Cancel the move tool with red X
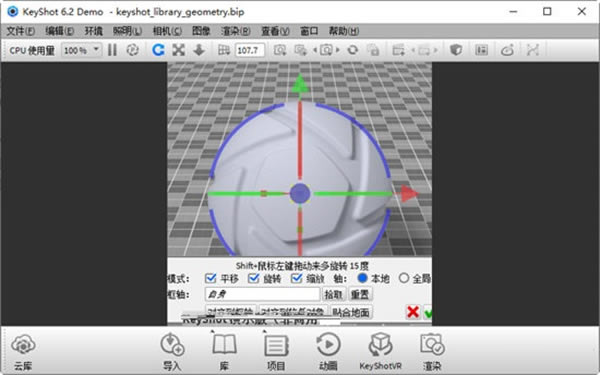This screenshot has height=375, width=600. [x=413, y=312]
